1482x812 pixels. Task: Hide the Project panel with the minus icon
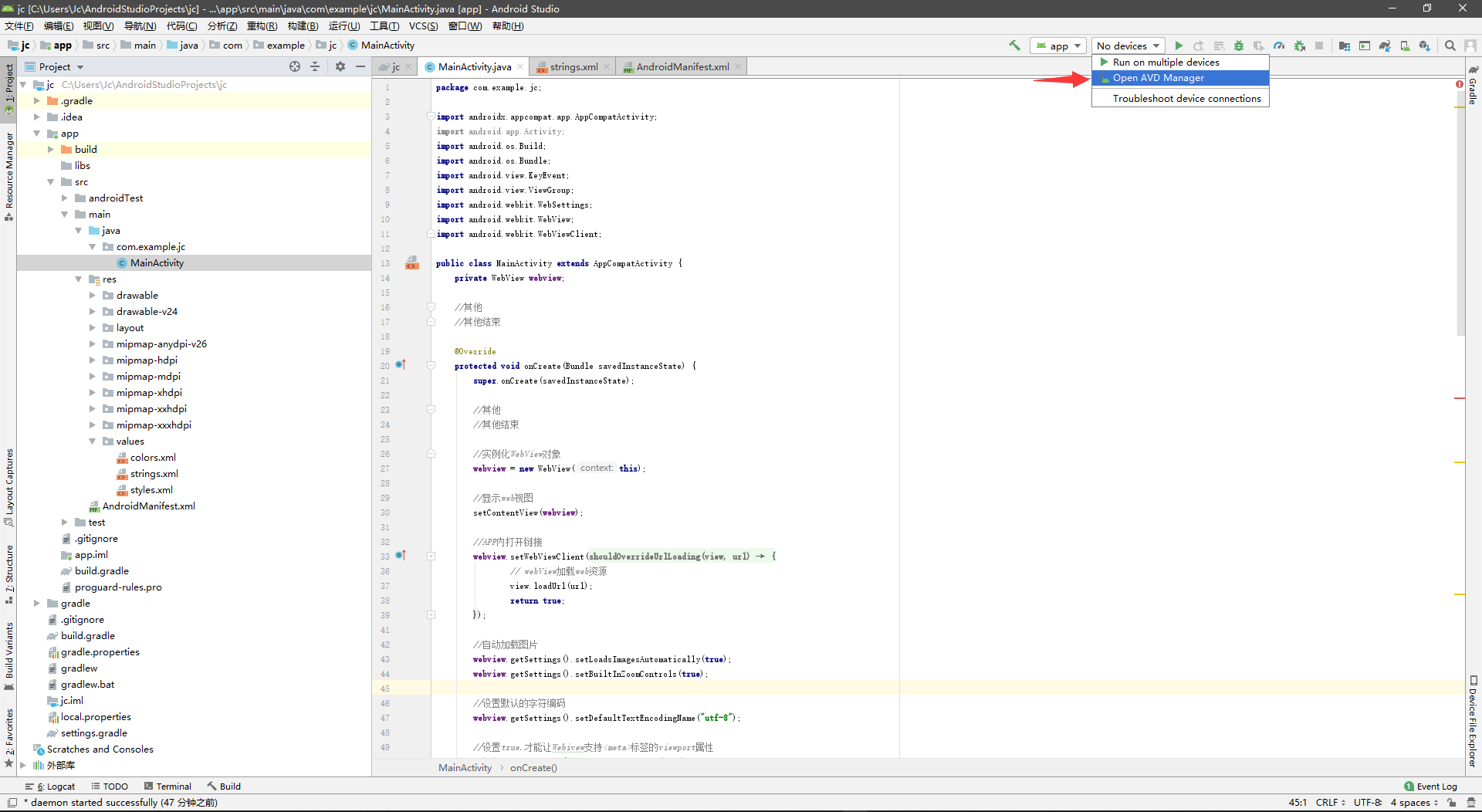(x=360, y=66)
